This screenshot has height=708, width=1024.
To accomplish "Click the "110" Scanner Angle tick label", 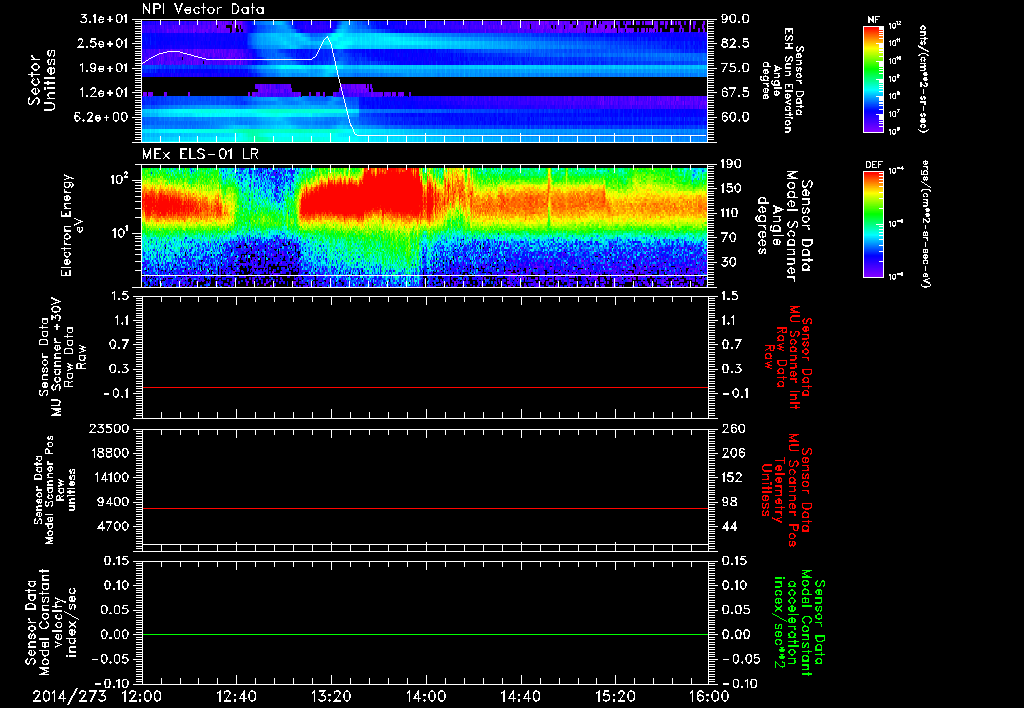I will coord(731,213).
